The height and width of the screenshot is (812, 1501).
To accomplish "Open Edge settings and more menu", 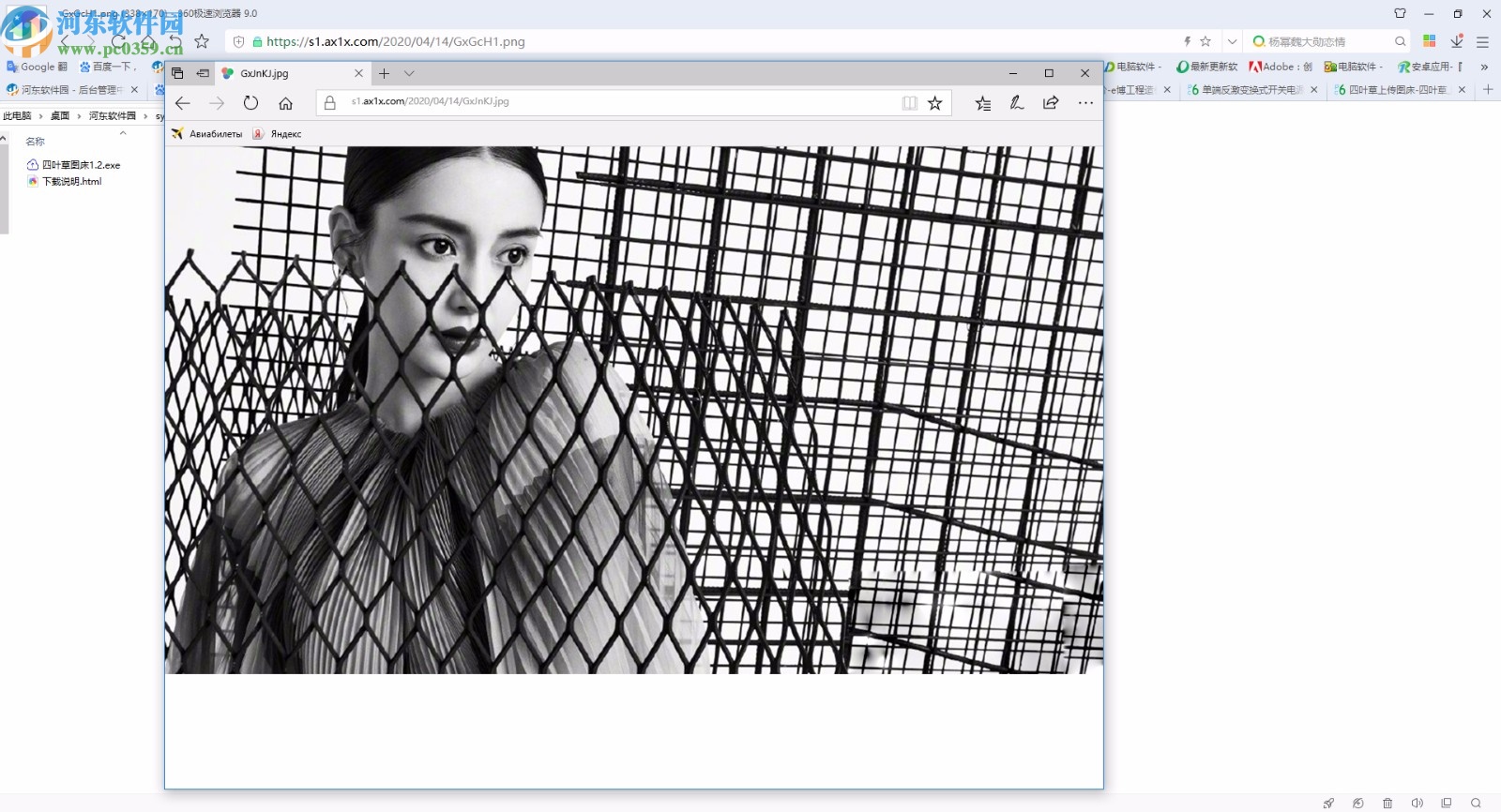I will point(1085,103).
